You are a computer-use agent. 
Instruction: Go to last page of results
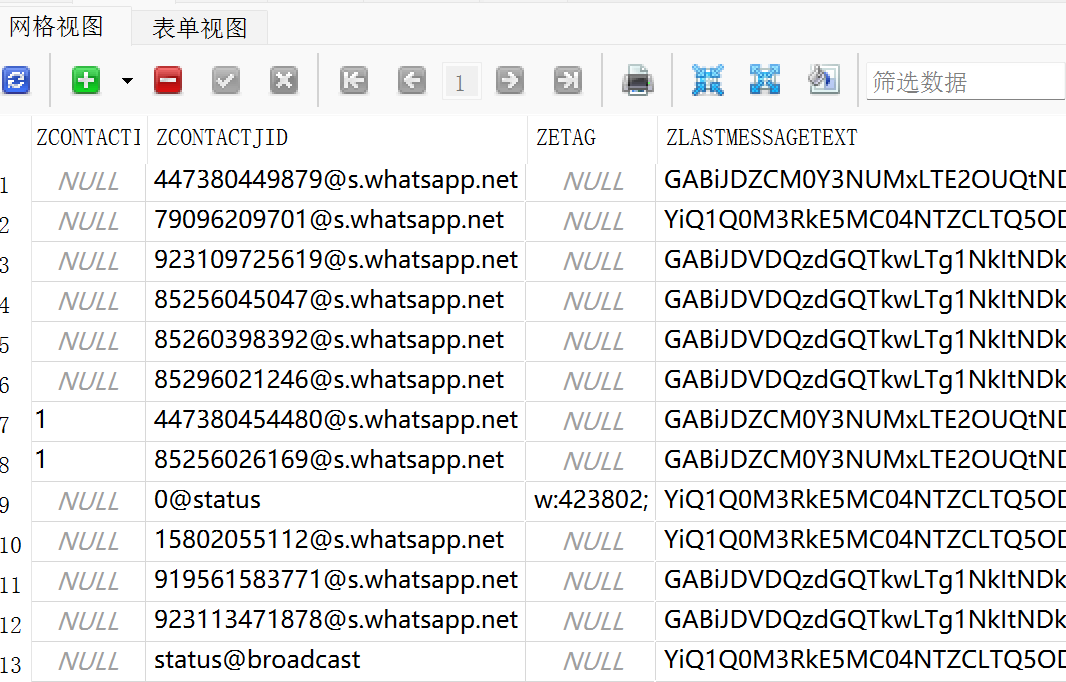click(x=568, y=81)
